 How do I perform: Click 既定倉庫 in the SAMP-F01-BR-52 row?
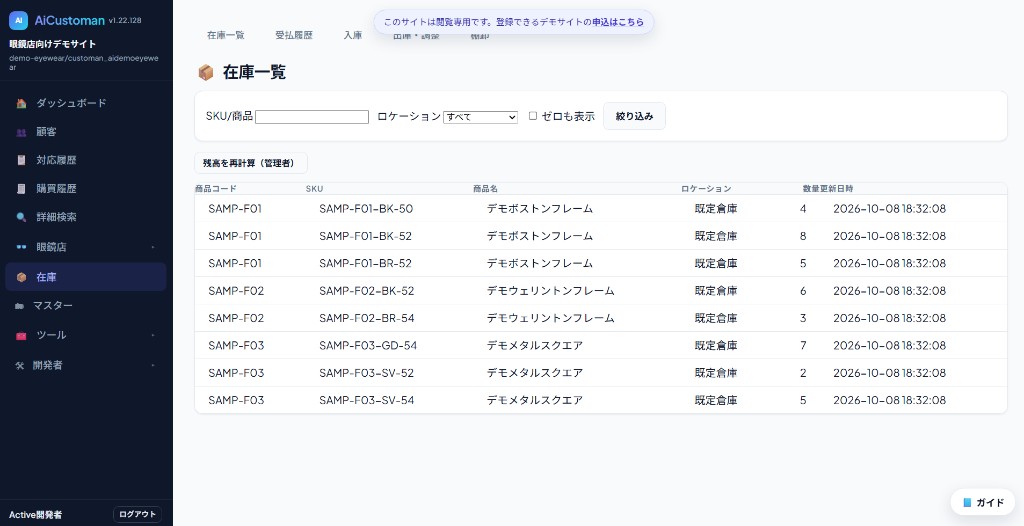[716, 264]
